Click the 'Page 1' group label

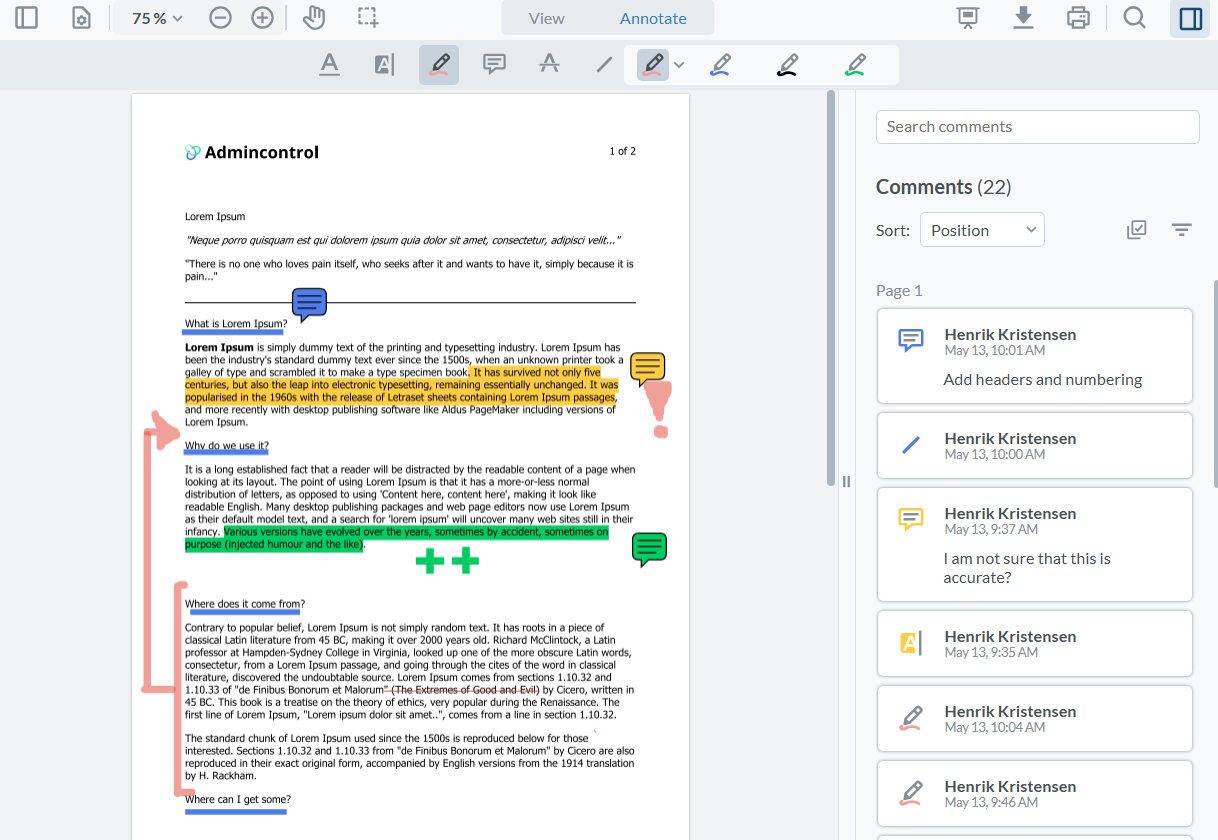tap(899, 291)
